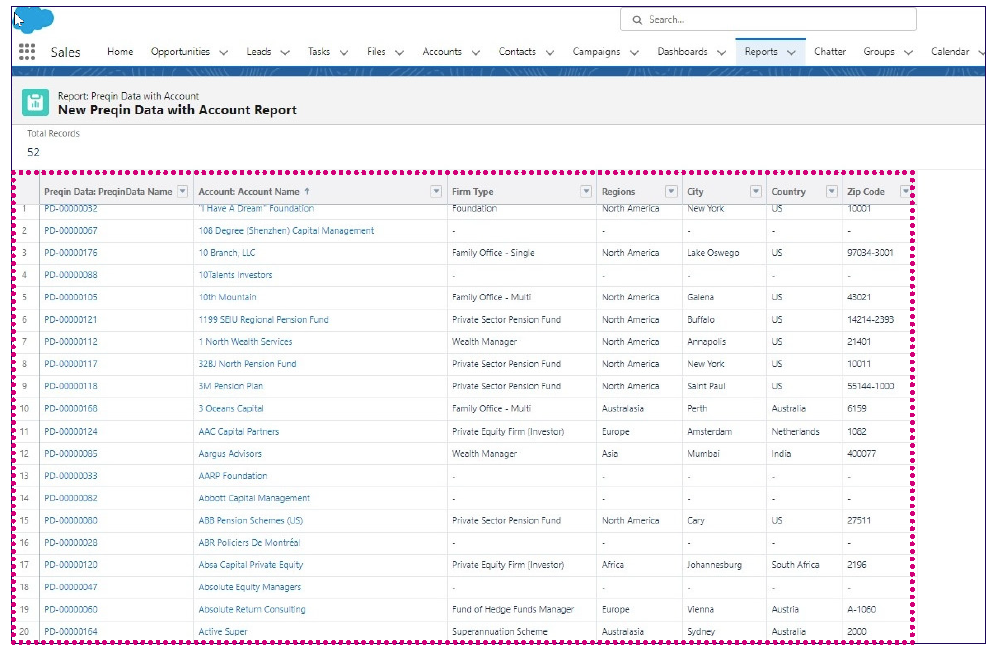Open account Absolute Return Consulting
1004x652 pixels.
(252, 610)
